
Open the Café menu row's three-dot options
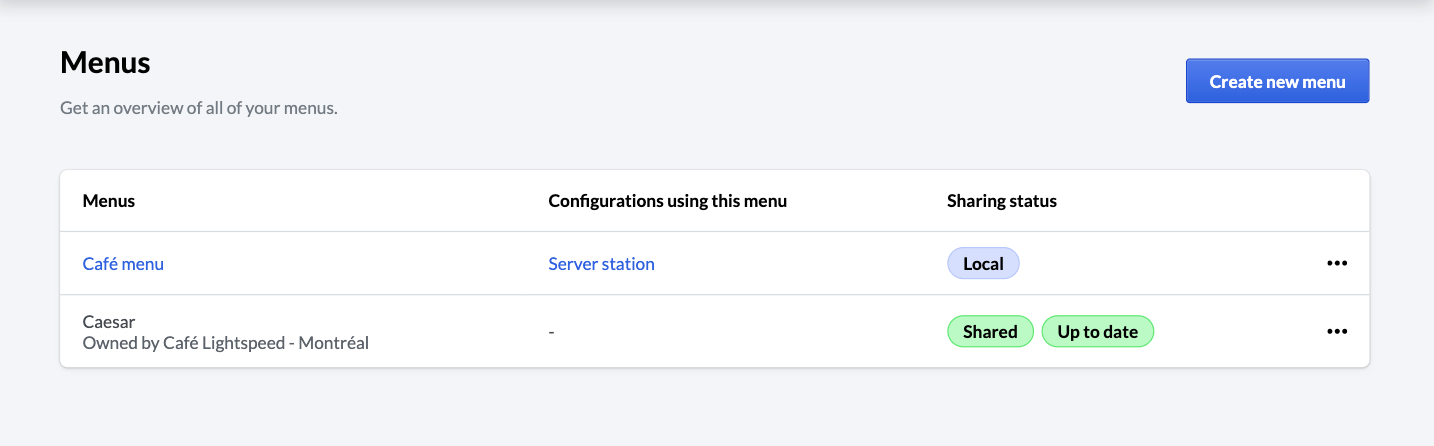(x=1337, y=264)
